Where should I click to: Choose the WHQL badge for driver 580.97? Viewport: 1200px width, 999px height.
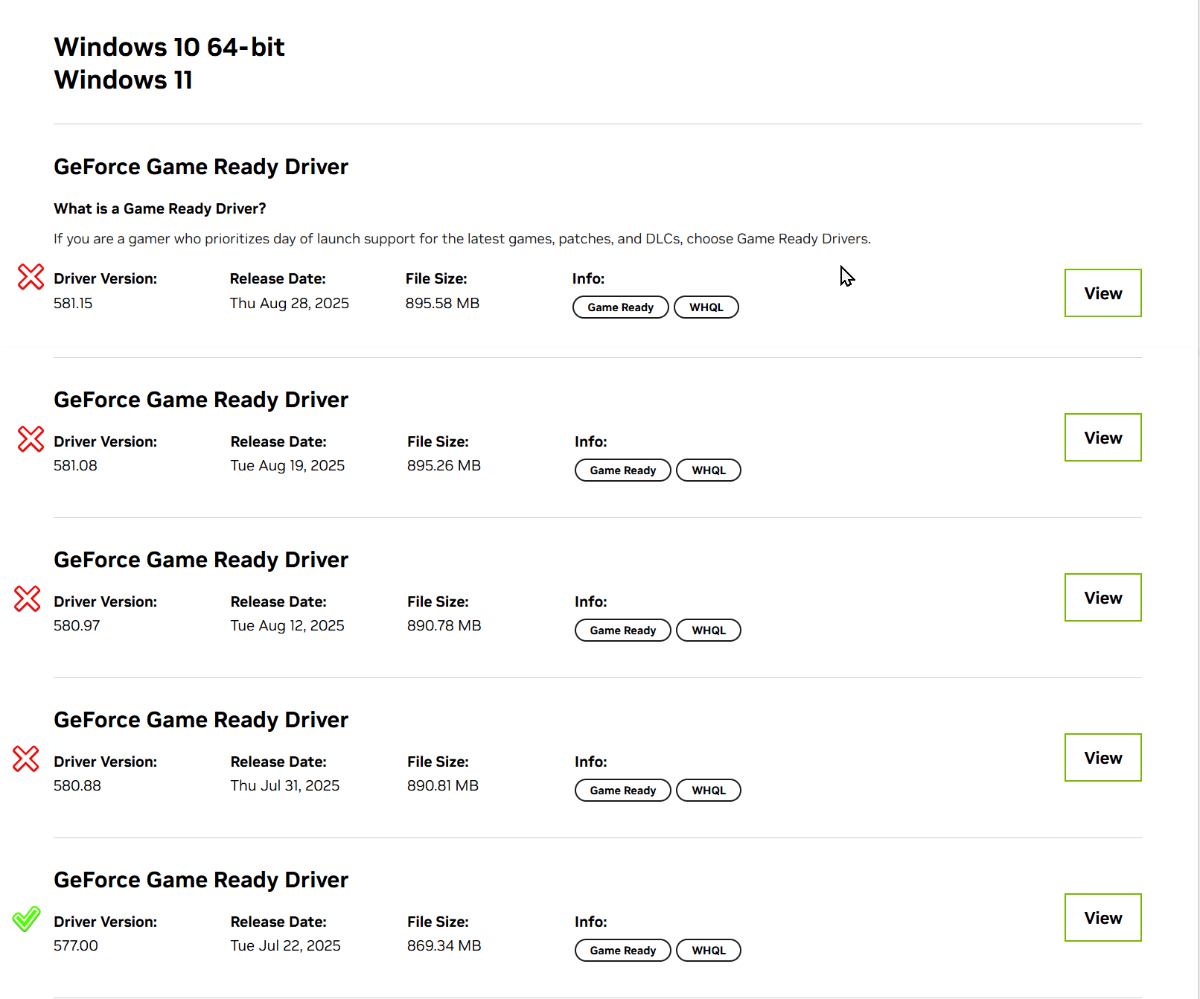pos(708,630)
